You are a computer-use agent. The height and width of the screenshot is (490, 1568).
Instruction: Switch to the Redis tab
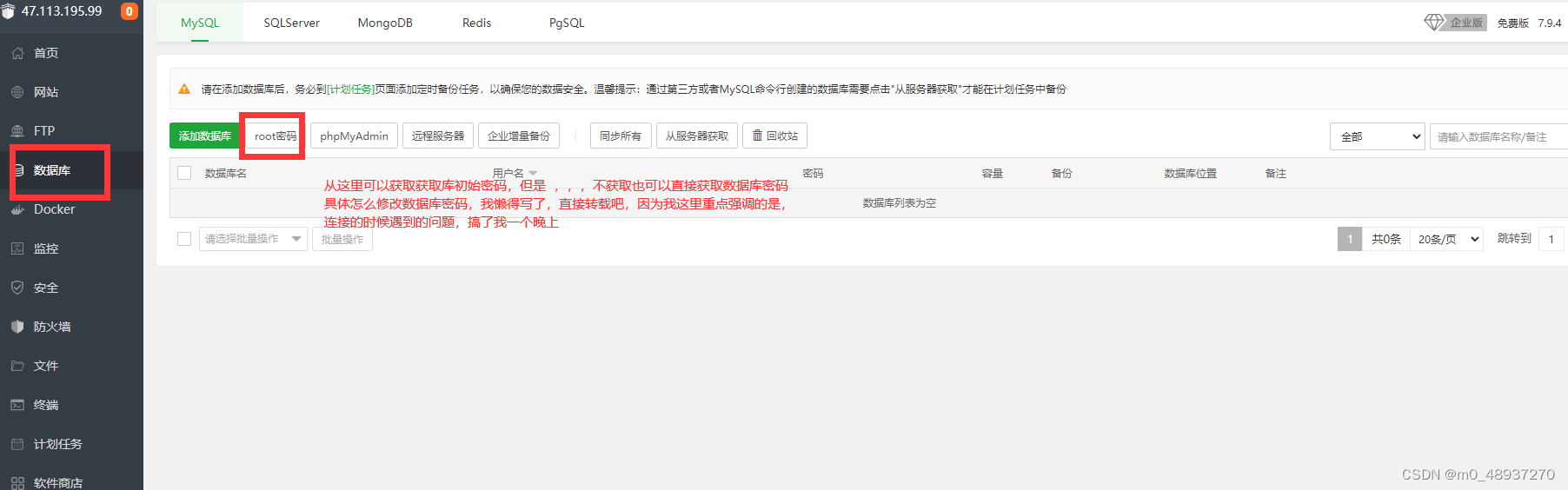coord(476,23)
